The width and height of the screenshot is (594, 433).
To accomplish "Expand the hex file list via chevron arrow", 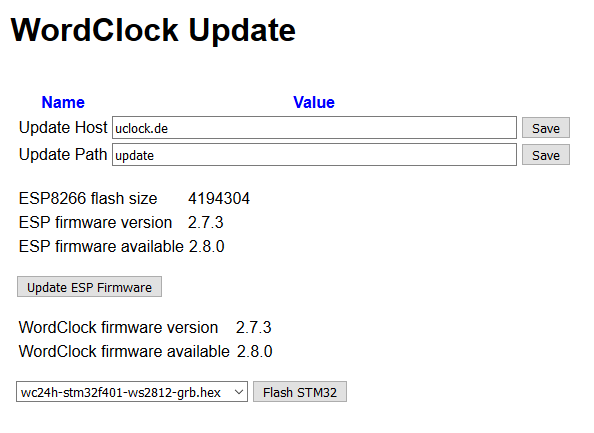I will (239, 392).
